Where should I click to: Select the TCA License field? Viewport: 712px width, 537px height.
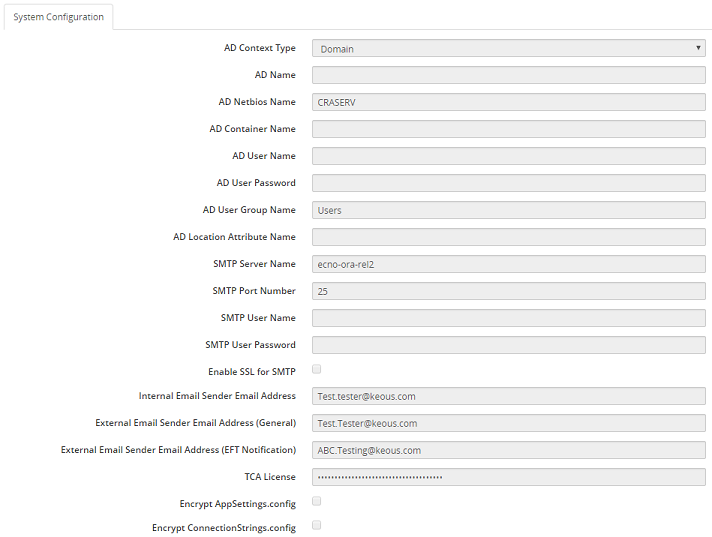pos(508,477)
